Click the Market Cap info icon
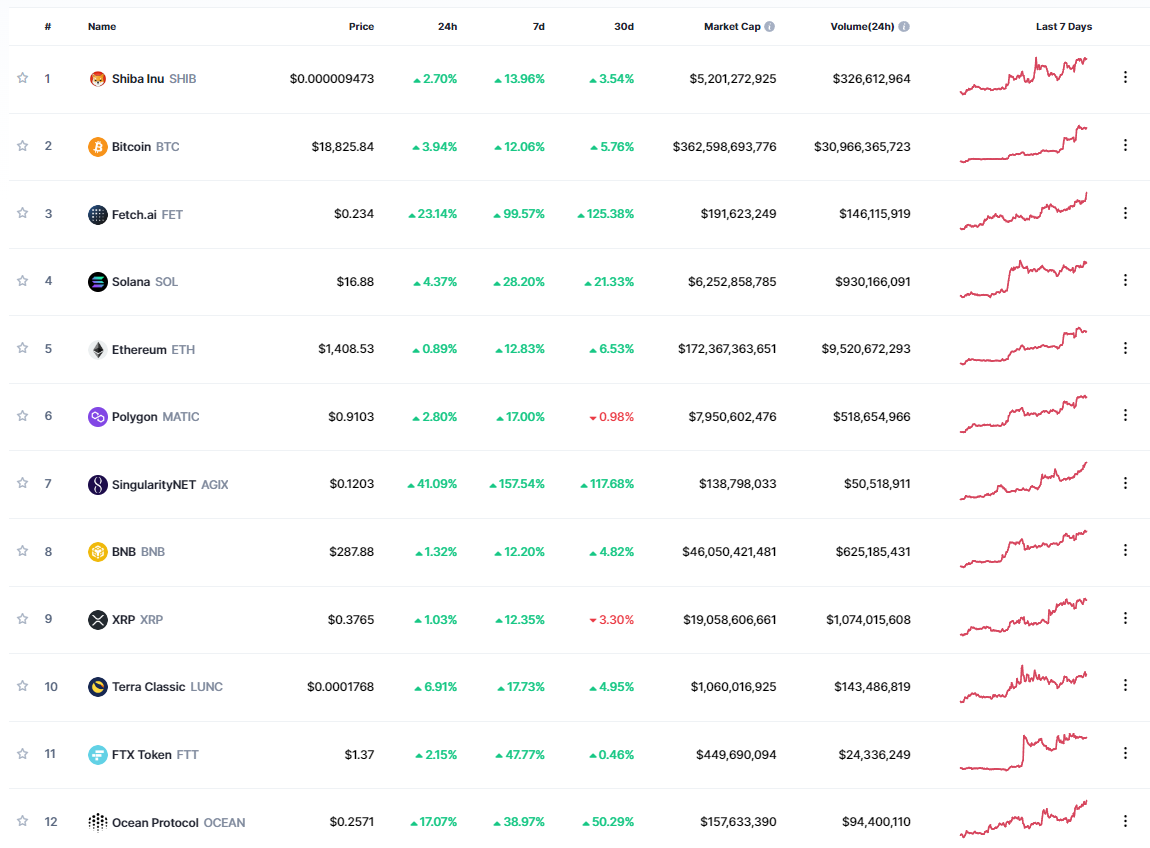Screen dimensions: 1150x848 pos(770,27)
